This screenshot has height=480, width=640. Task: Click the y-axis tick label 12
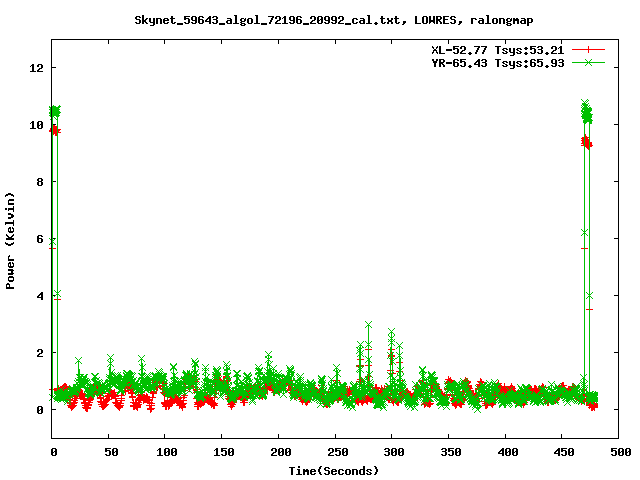[37, 68]
